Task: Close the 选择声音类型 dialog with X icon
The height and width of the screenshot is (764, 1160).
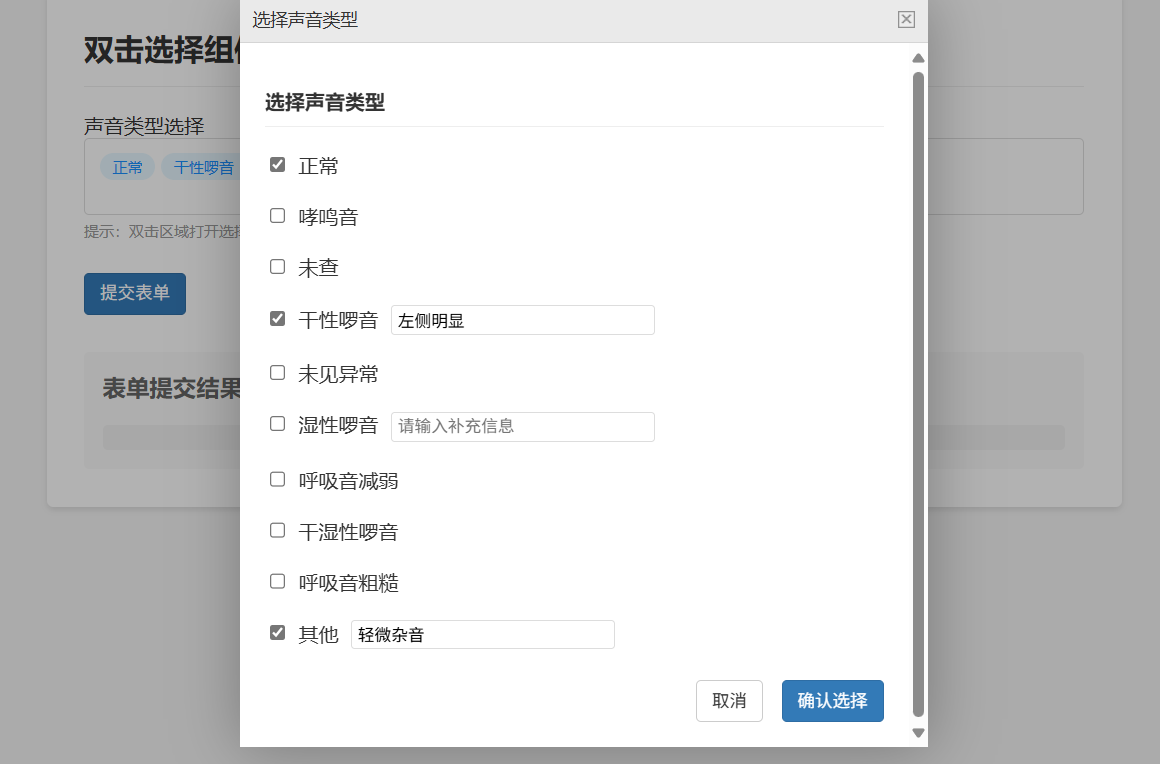Action: pos(906,19)
